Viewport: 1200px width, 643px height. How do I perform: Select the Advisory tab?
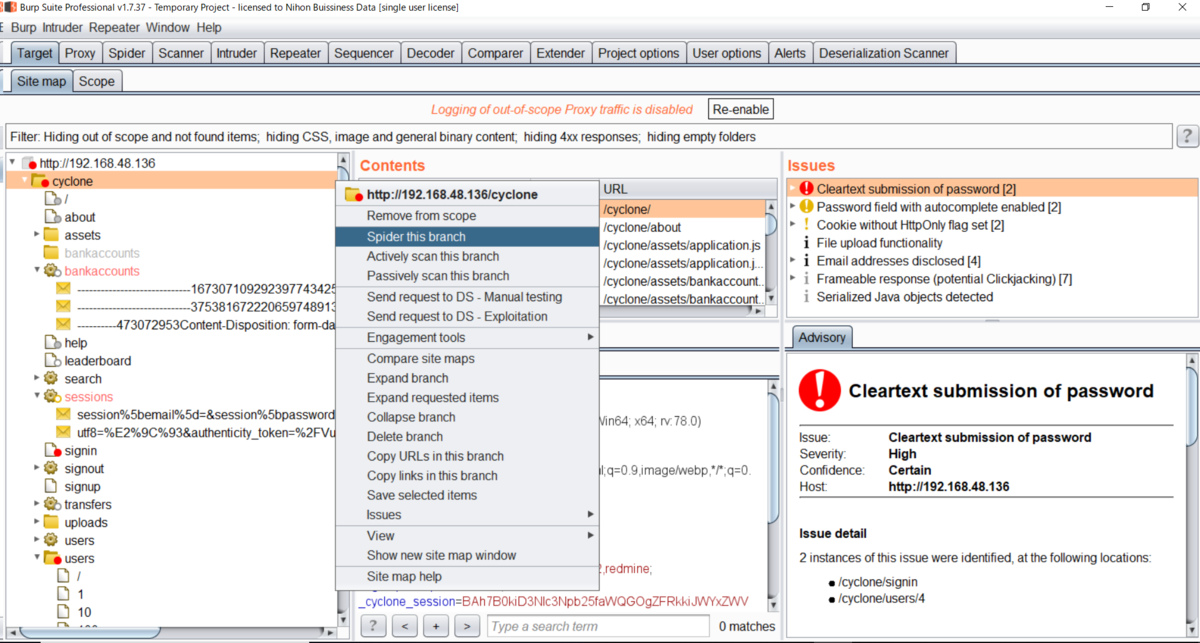(823, 337)
